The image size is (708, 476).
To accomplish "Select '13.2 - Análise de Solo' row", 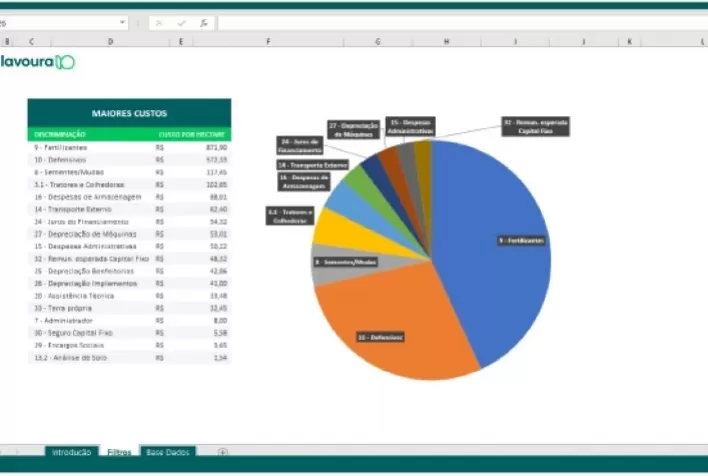I will pos(129,358).
